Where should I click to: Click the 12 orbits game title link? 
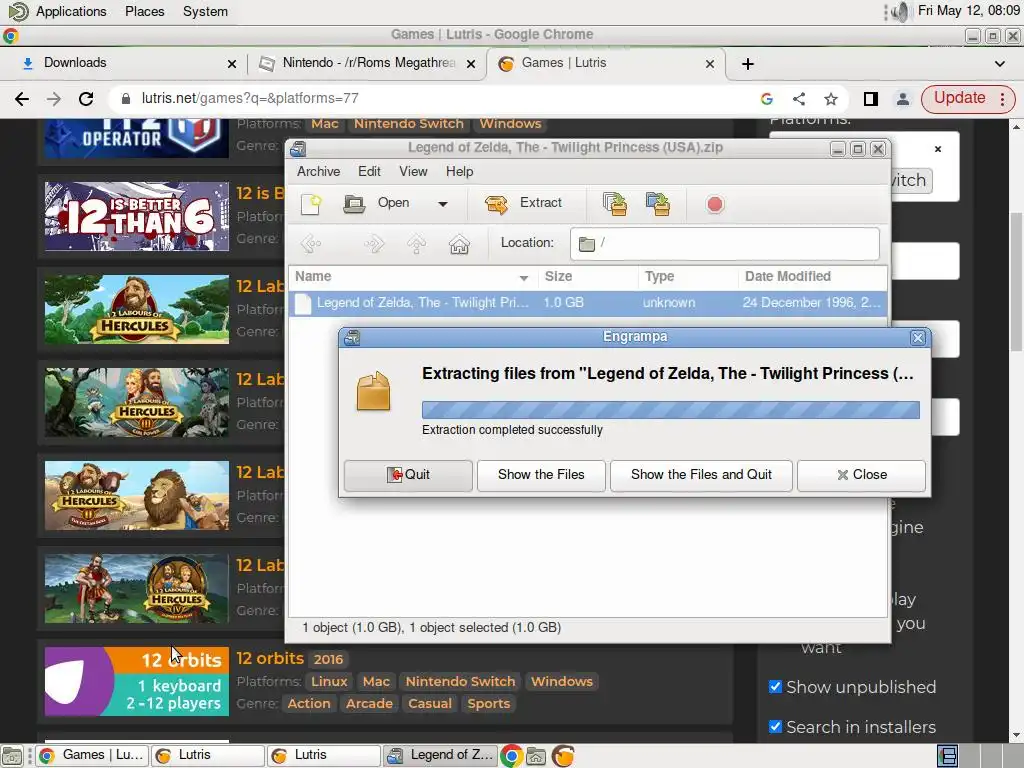click(270, 658)
